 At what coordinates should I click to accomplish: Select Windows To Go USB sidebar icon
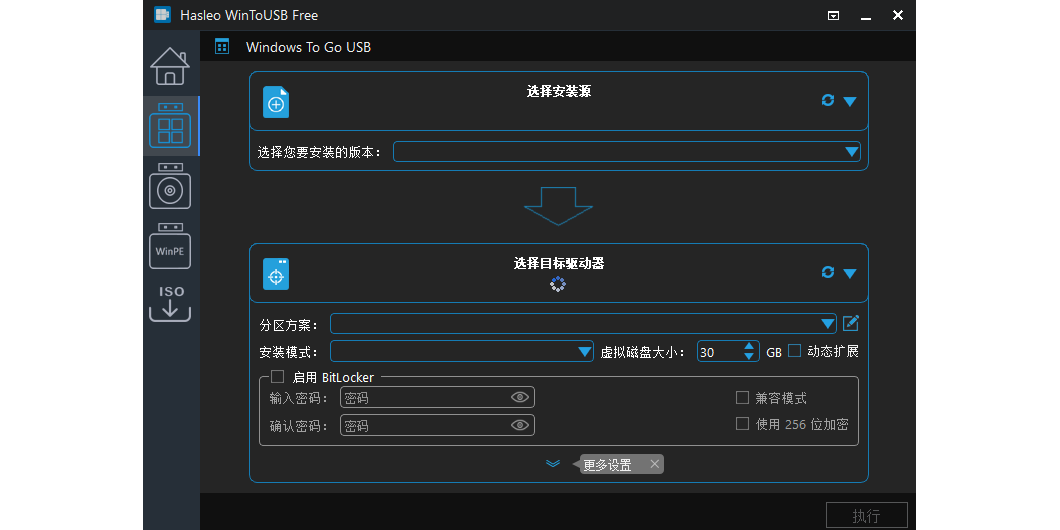tap(170, 126)
